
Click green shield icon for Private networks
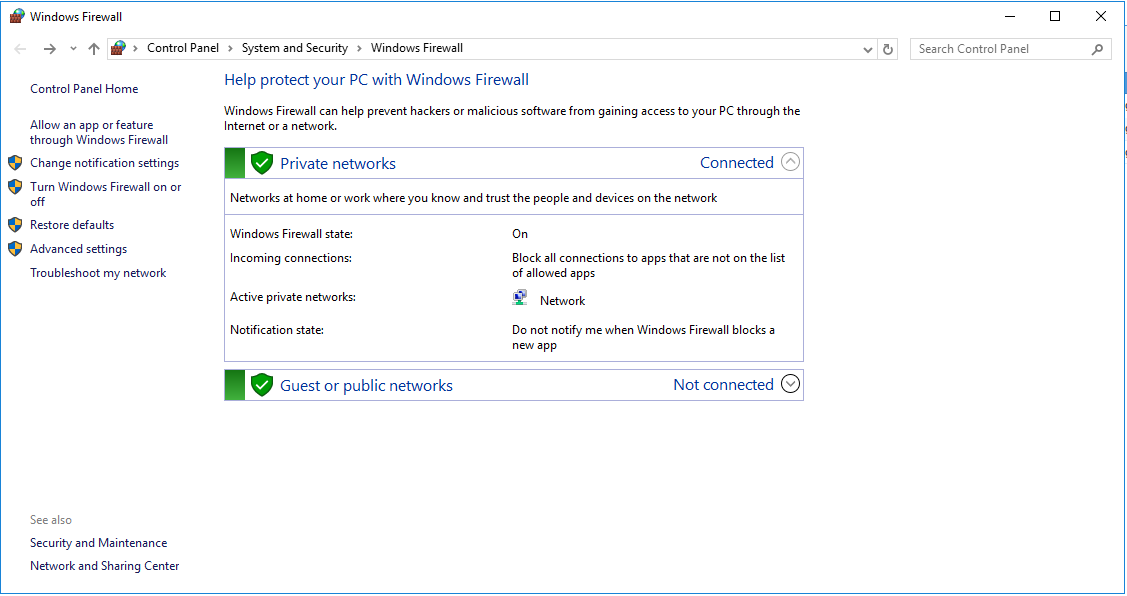[x=262, y=163]
